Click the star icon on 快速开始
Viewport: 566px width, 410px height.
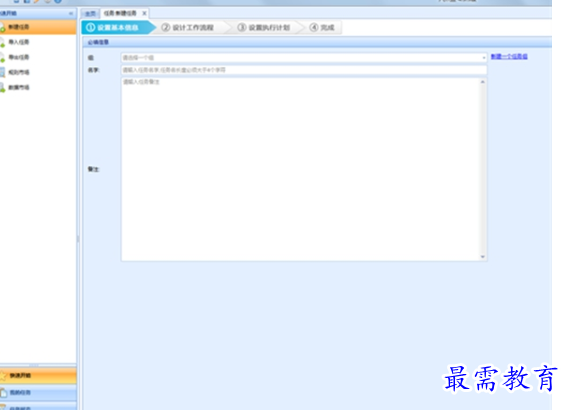(3, 376)
